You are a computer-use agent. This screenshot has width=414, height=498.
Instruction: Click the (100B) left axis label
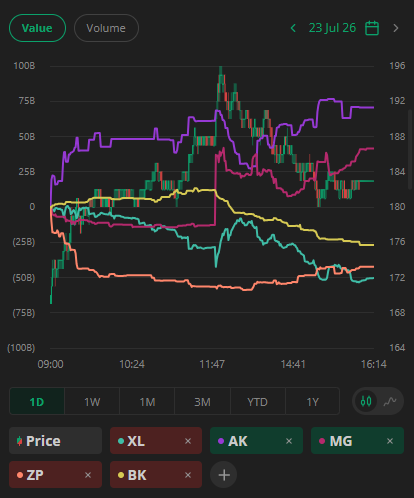[x=21, y=348]
